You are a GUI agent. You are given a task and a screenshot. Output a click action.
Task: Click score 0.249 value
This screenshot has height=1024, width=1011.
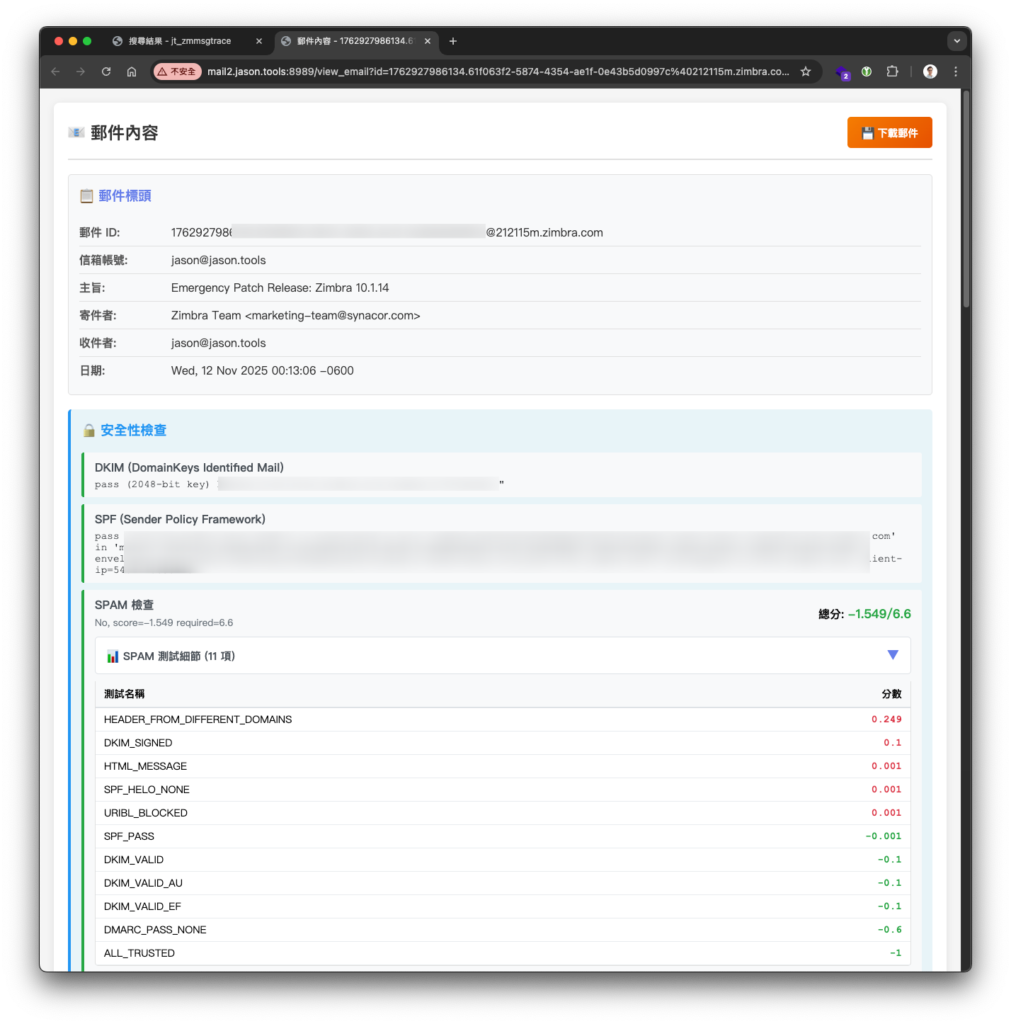click(x=886, y=720)
